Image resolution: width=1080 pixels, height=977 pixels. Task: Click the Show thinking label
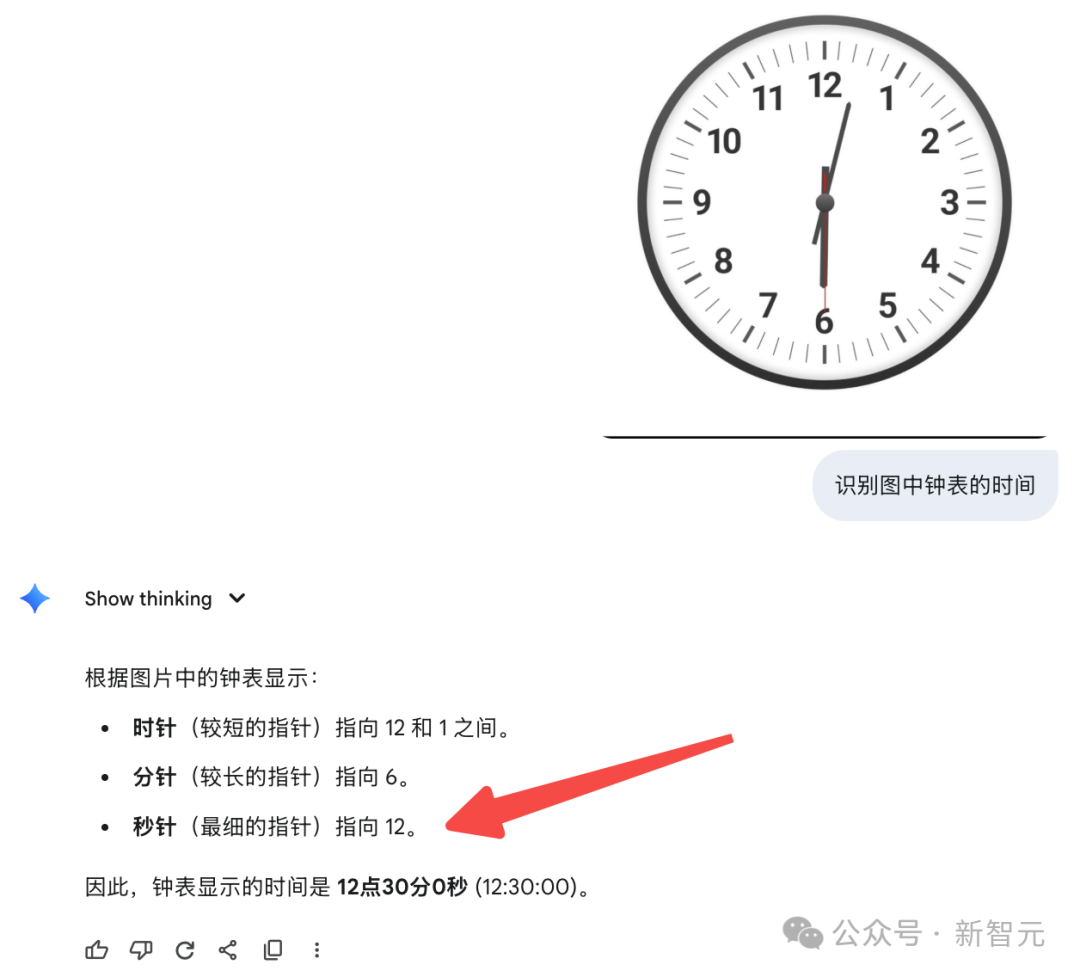(x=148, y=599)
